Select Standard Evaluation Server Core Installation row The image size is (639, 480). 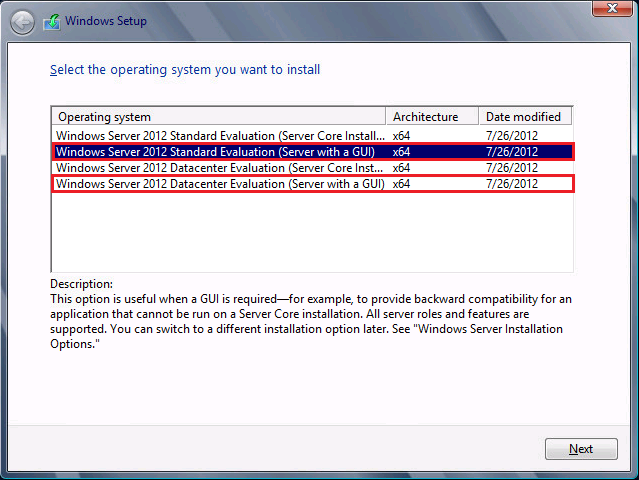point(220,135)
